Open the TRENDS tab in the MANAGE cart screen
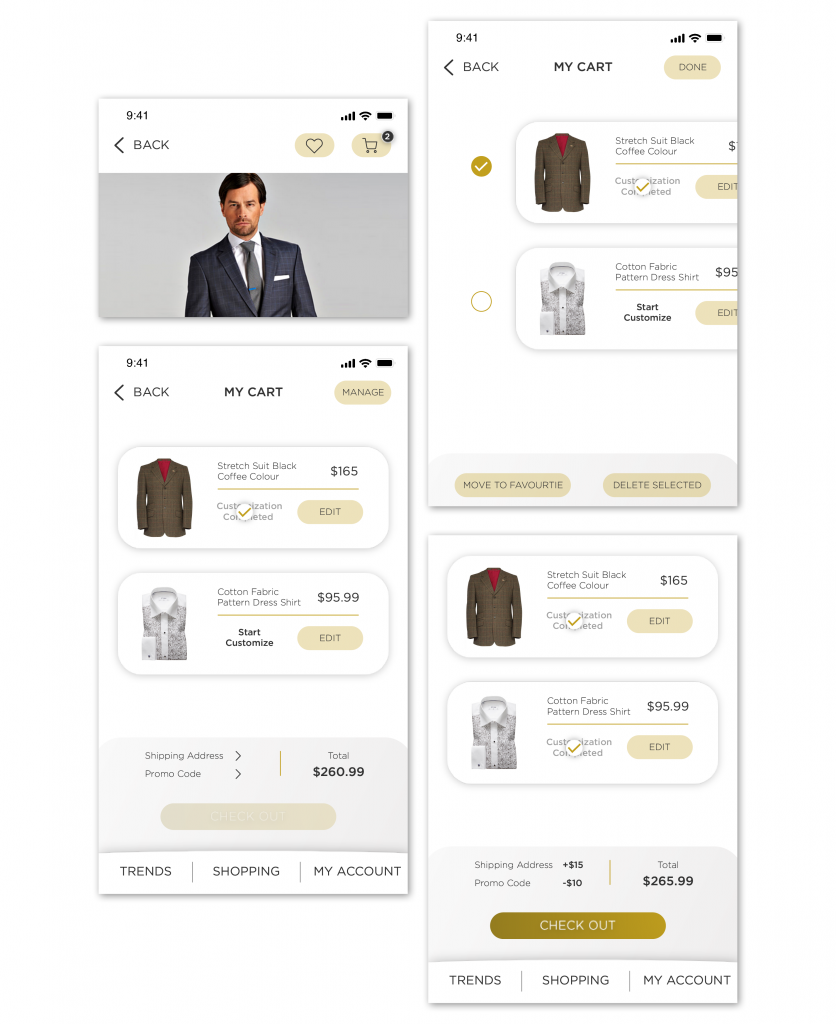The width and height of the screenshot is (836, 1024). (x=146, y=871)
